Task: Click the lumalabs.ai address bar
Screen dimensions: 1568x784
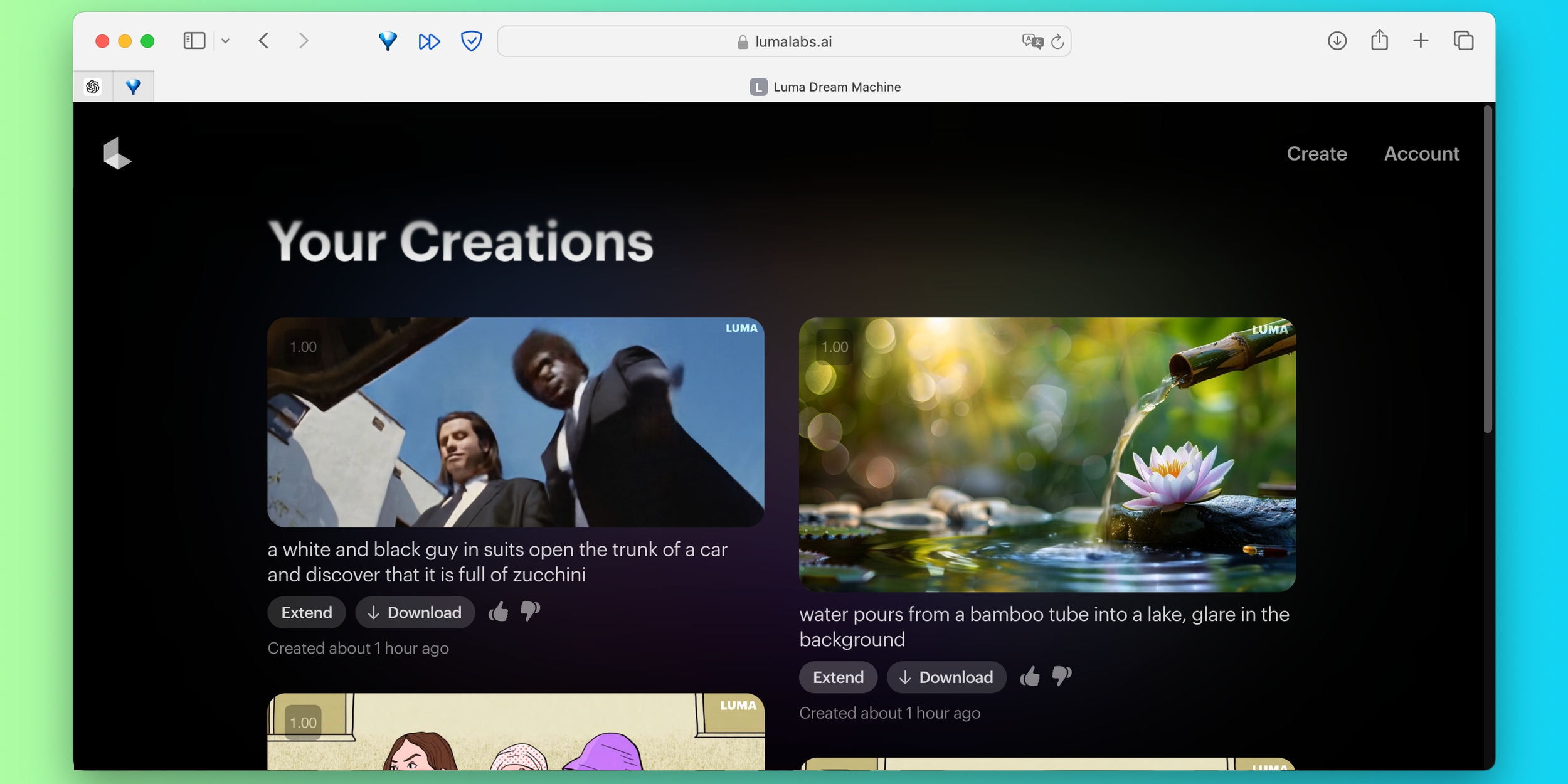Action: 784,41
